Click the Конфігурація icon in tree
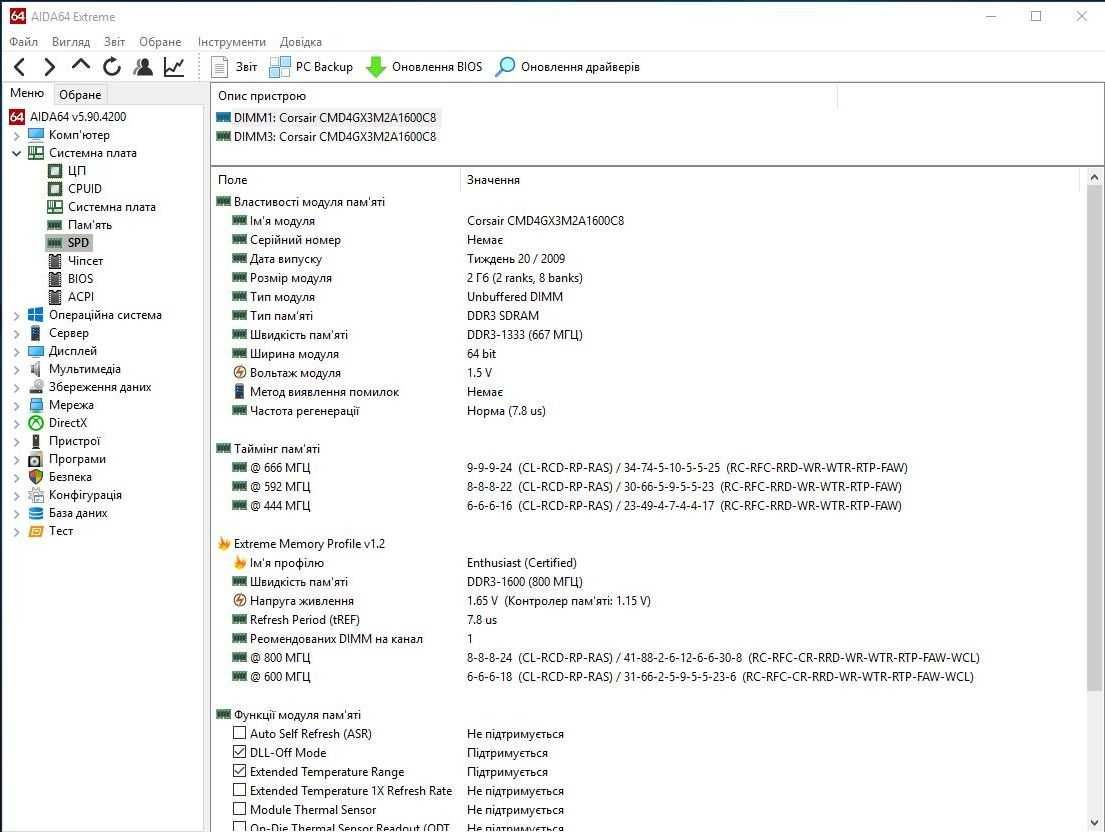 click(x=36, y=495)
